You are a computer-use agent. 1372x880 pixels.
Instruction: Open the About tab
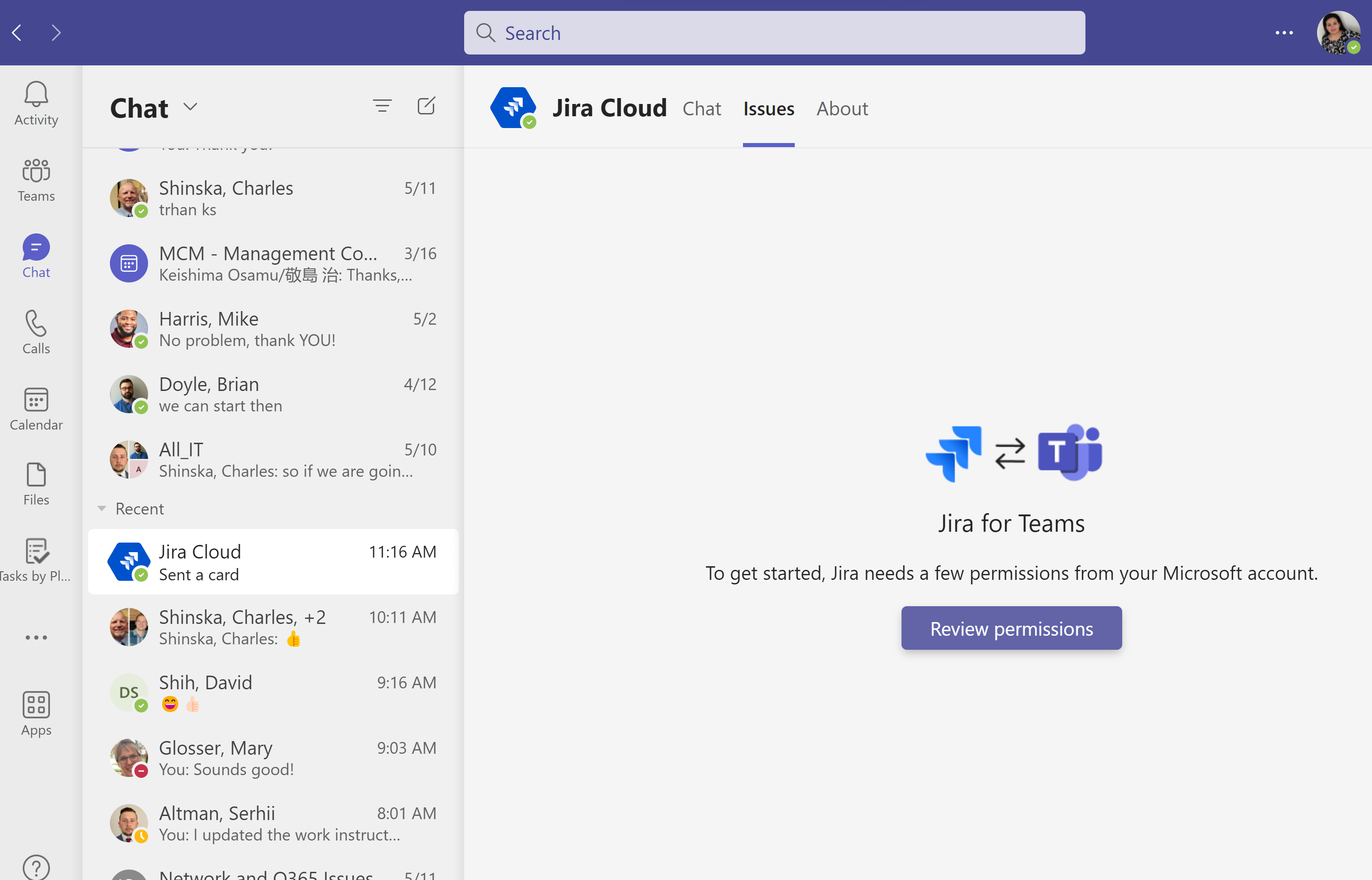tap(842, 108)
